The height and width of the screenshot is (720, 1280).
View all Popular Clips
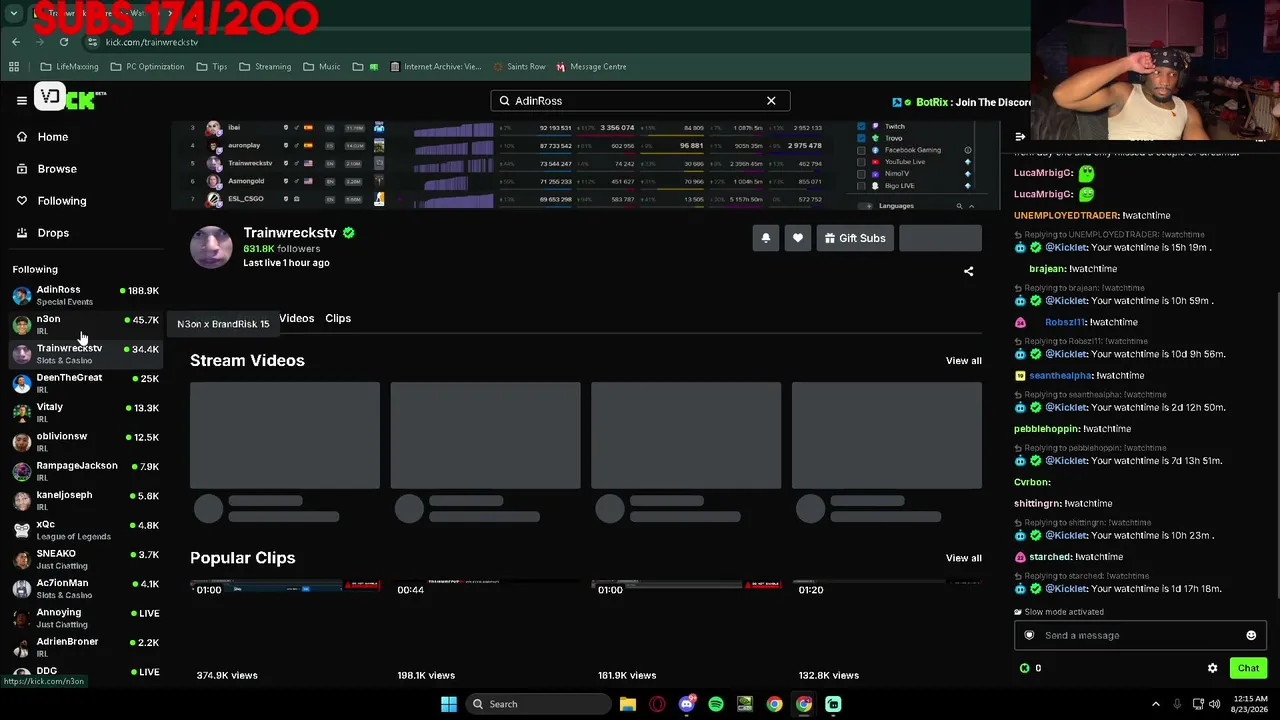pos(964,558)
